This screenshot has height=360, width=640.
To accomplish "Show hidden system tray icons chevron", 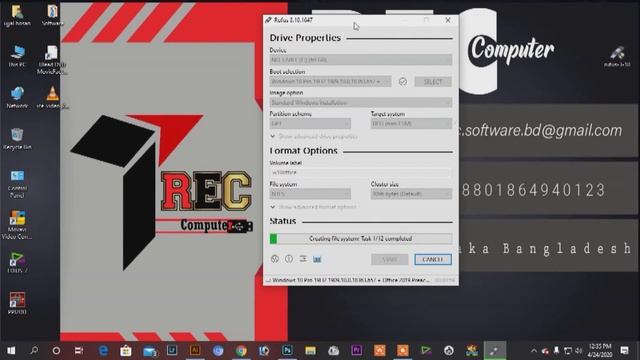I will point(534,350).
